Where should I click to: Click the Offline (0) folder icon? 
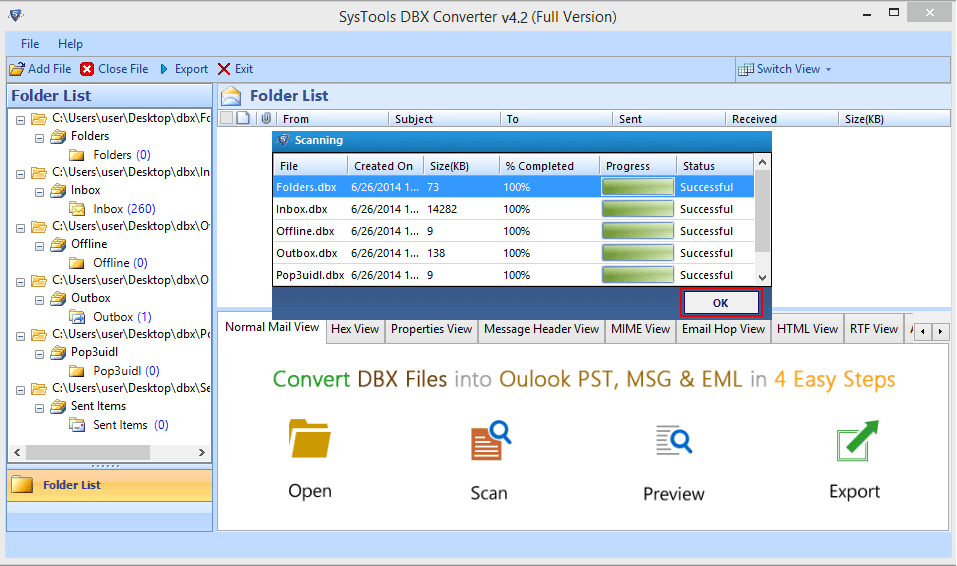(77, 263)
